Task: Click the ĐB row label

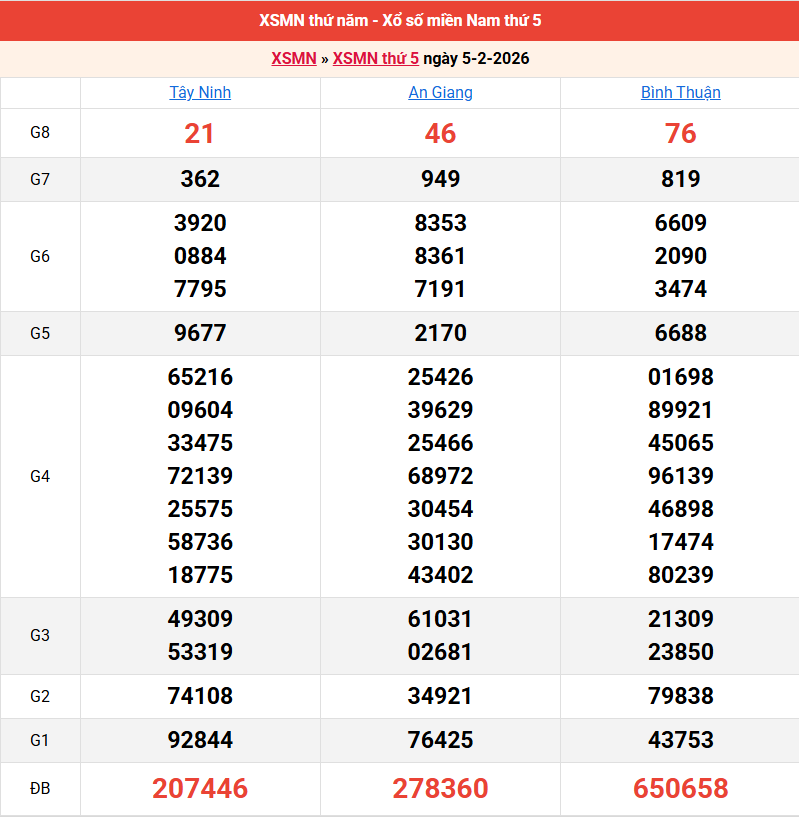Action: click(40, 789)
